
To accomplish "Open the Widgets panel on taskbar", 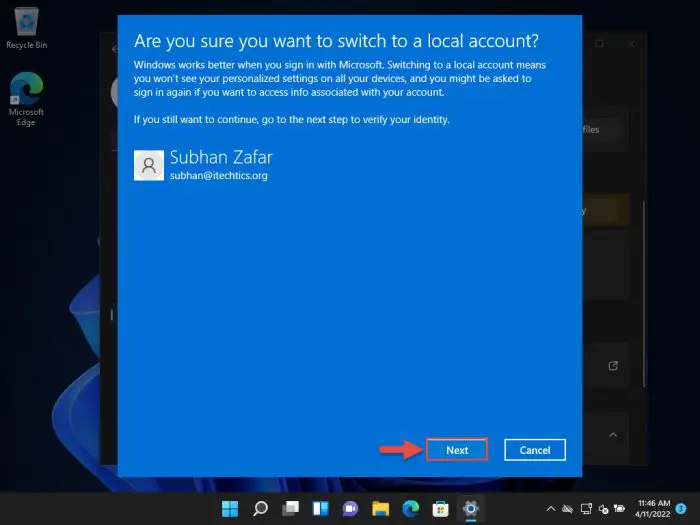I will [x=320, y=508].
